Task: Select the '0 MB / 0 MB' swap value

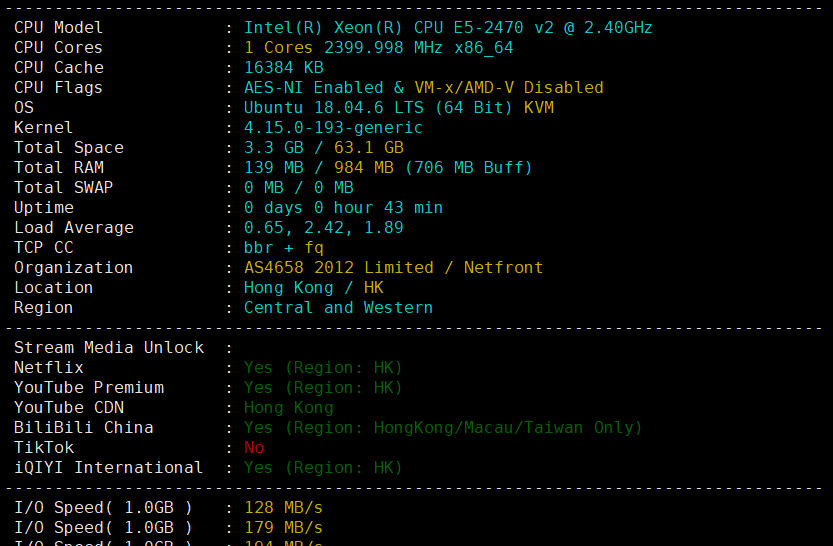Action: pyautogui.click(x=299, y=187)
